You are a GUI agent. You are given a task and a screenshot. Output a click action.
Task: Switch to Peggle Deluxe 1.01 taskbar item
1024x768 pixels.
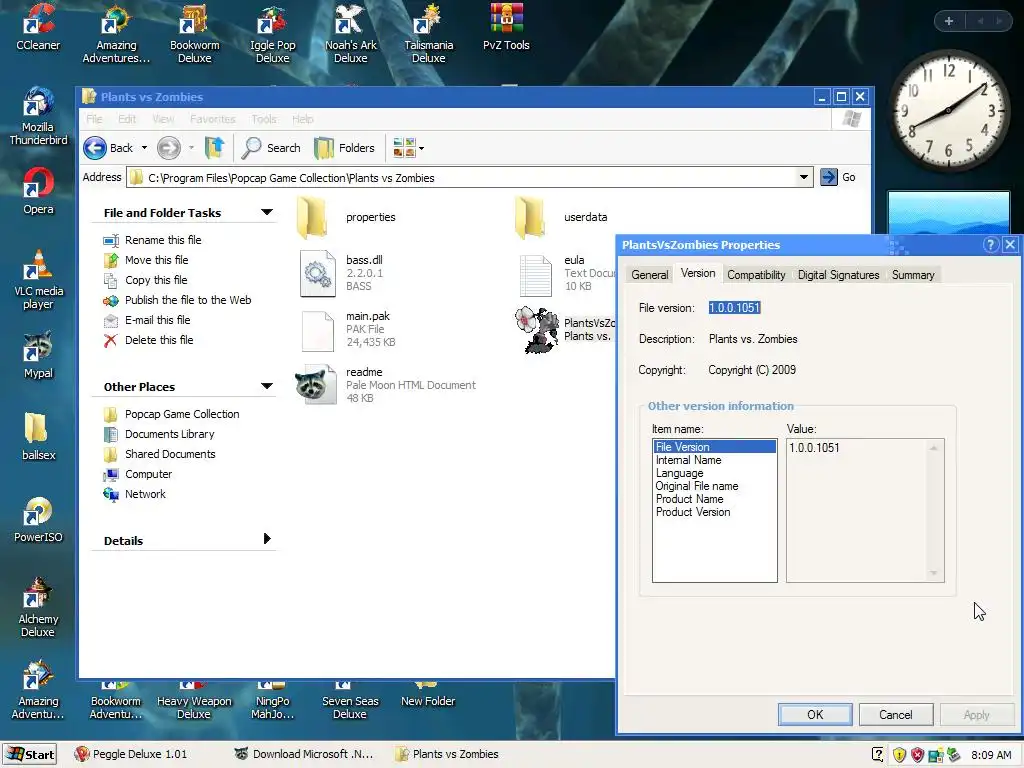(131, 754)
